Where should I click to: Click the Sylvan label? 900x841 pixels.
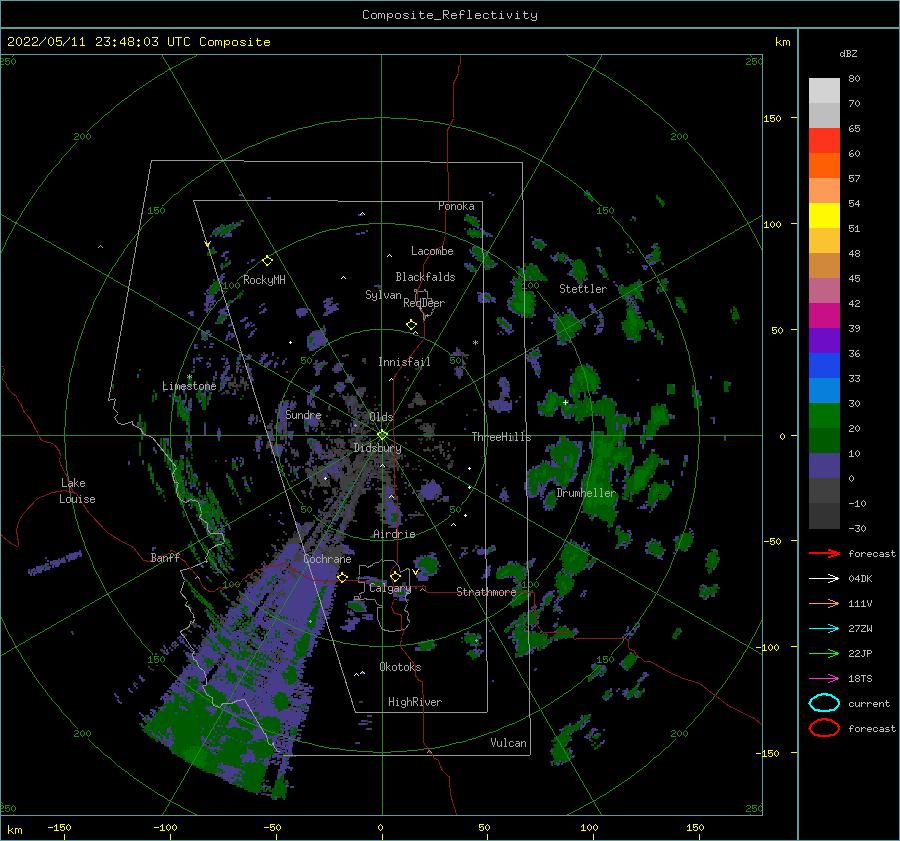383,295
